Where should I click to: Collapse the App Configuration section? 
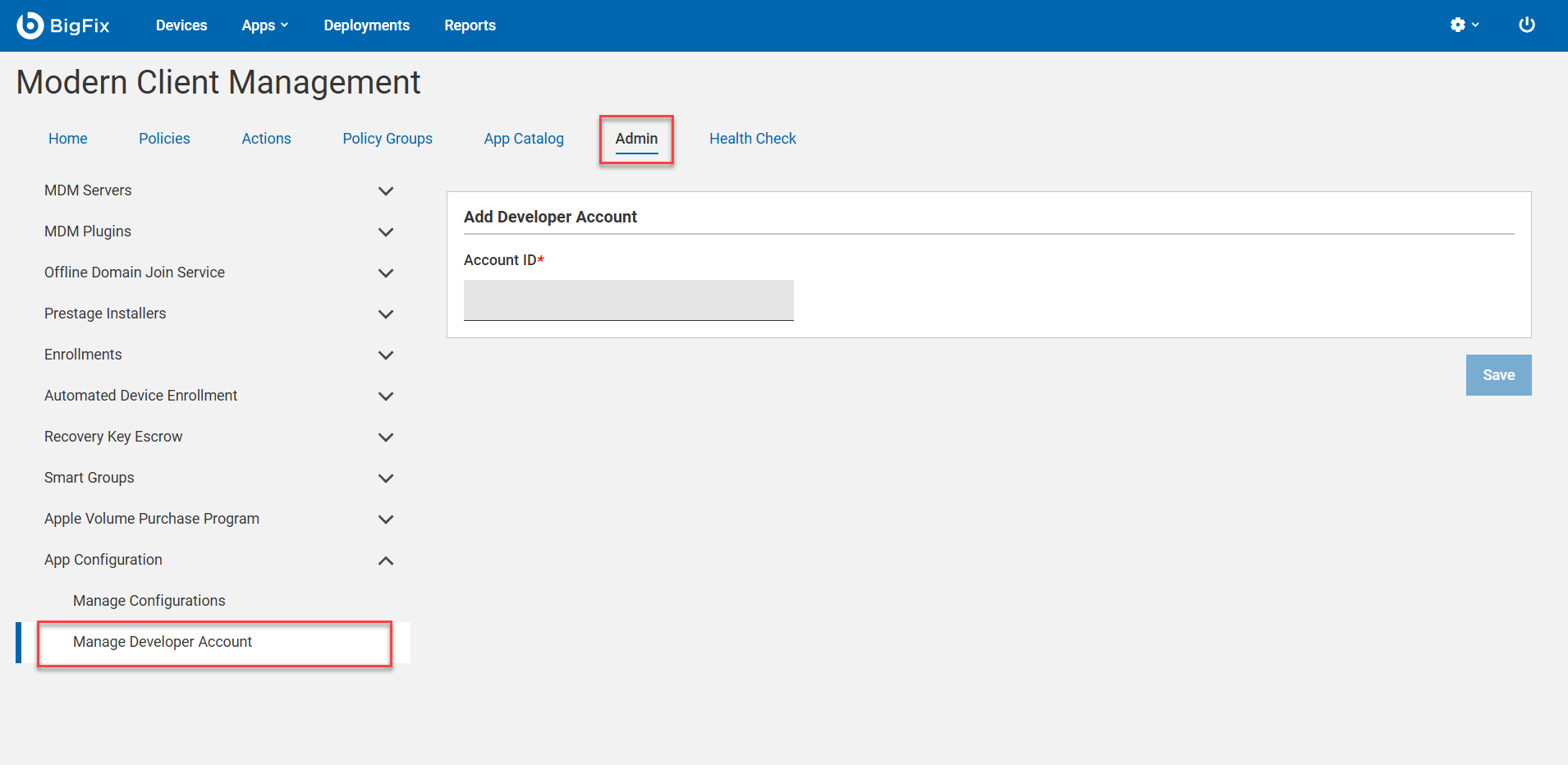[x=386, y=561]
